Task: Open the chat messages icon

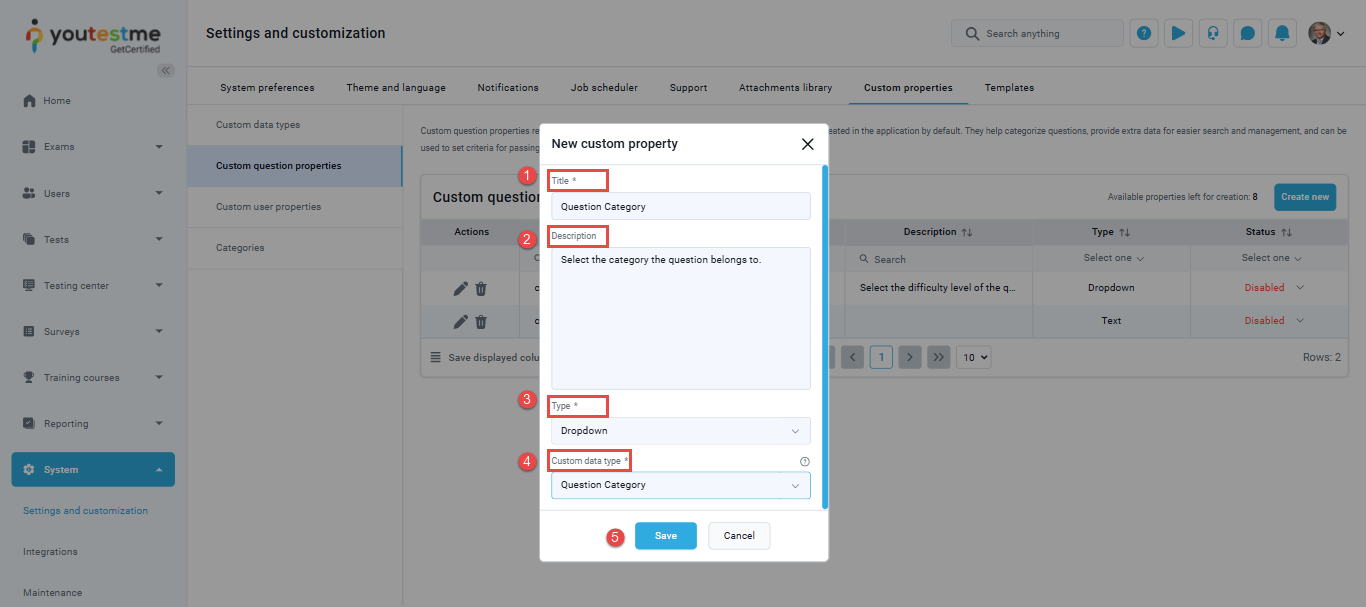Action: (x=1247, y=33)
